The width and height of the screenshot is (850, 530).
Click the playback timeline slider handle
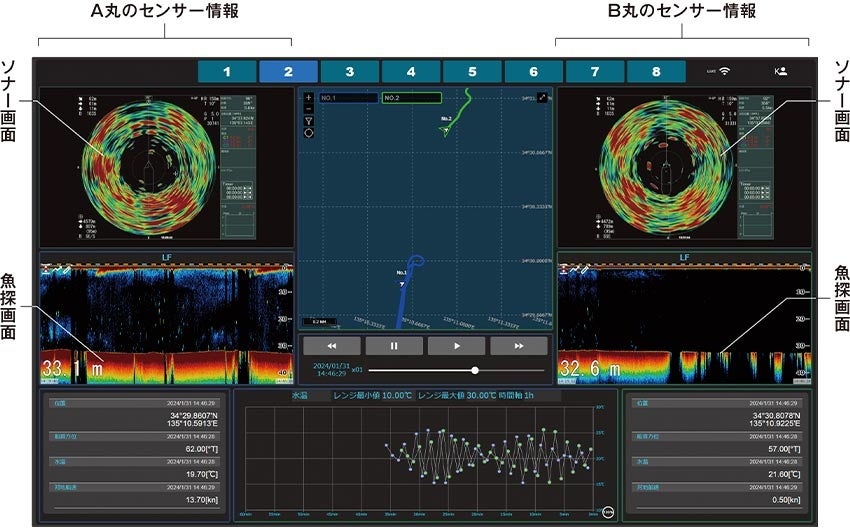coord(475,370)
